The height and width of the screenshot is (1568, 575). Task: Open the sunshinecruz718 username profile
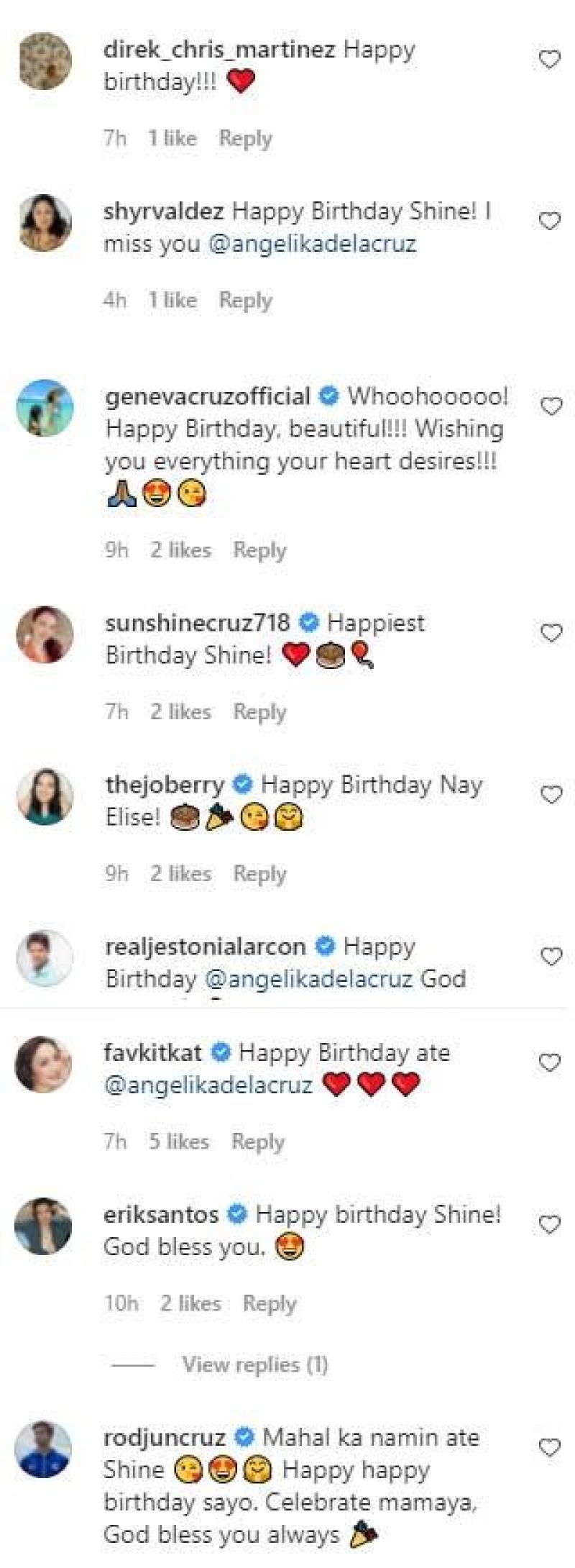click(x=197, y=622)
